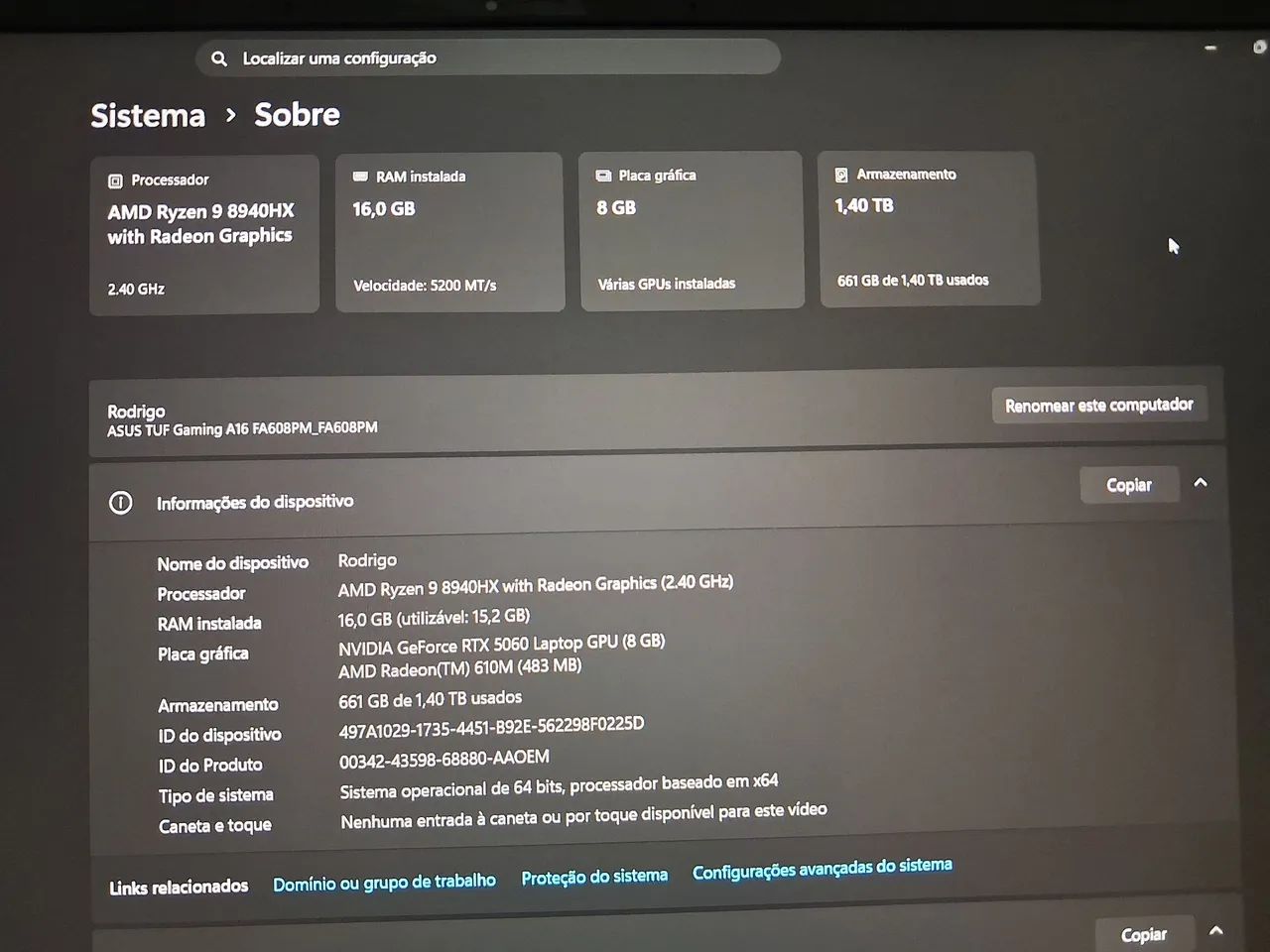The image size is (1270, 952).
Task: Click 'Velocidade: 5200 MT/s' text
Action: [x=425, y=286]
